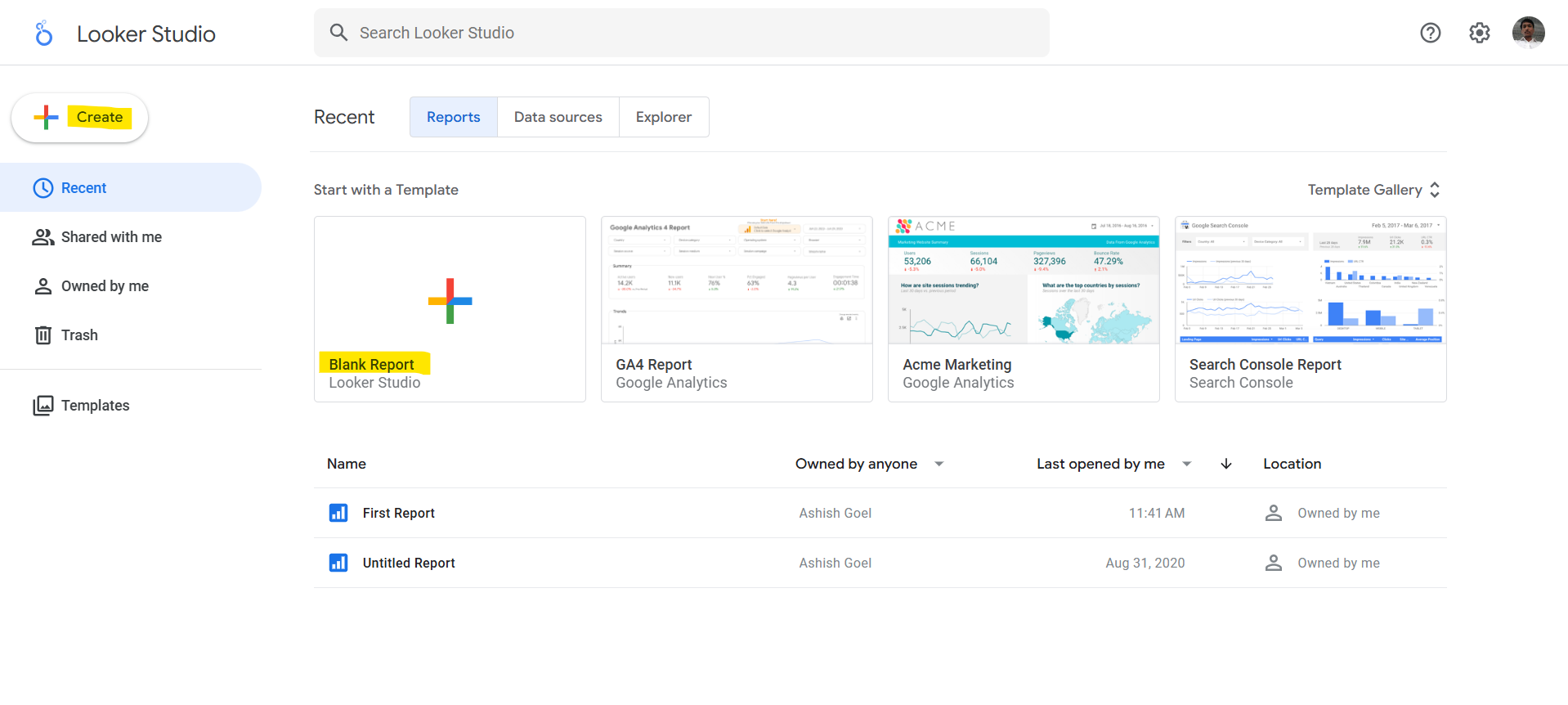Switch to the Explorer tab

tap(663, 117)
